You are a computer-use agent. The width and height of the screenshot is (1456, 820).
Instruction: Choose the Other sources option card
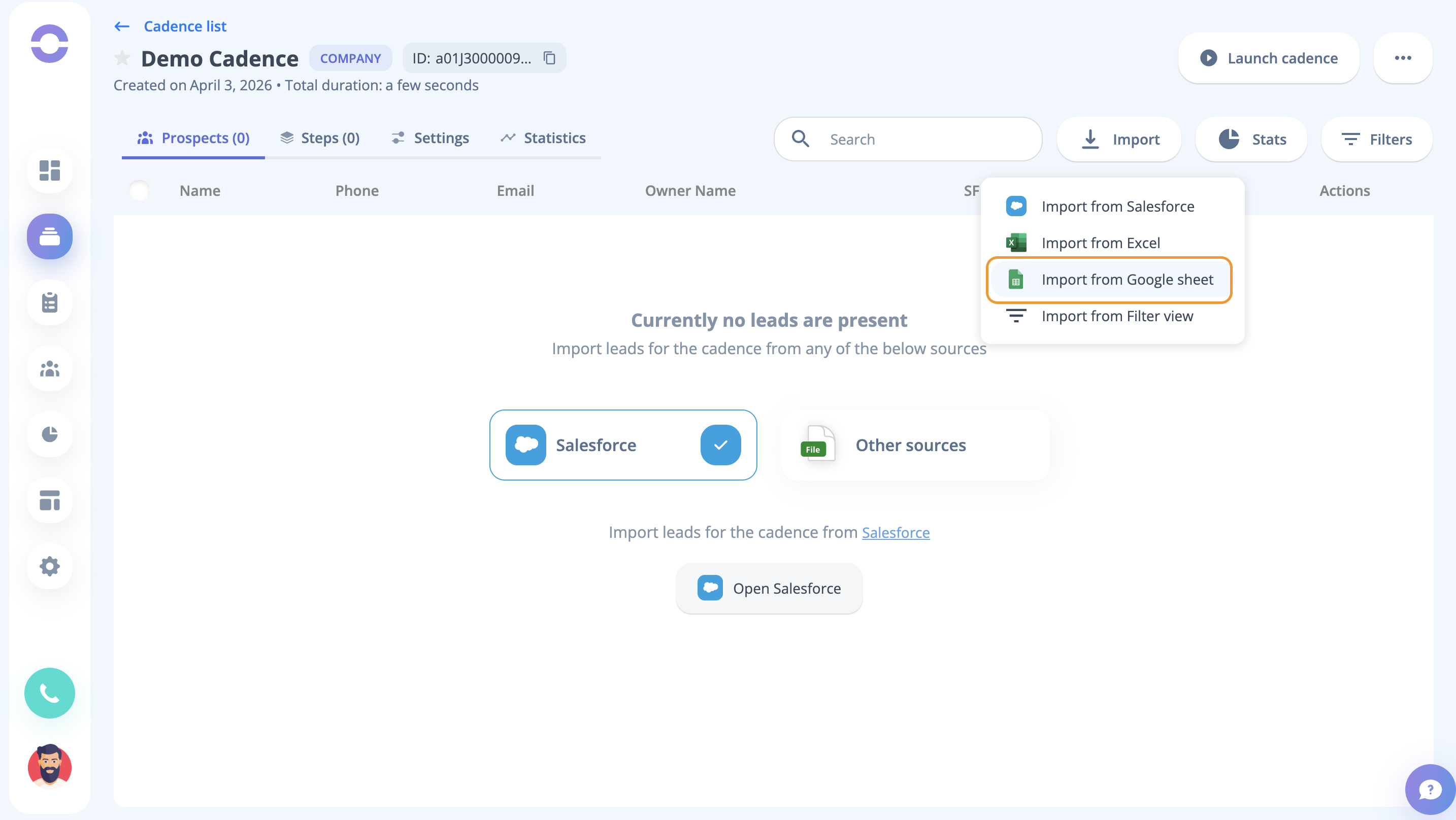coord(916,445)
